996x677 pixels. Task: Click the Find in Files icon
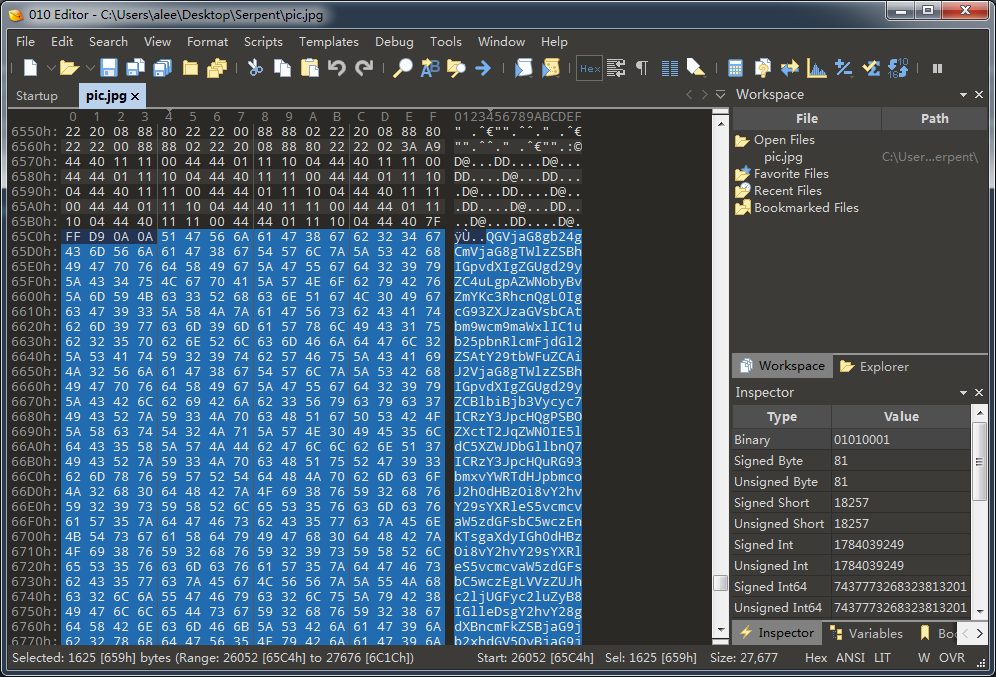pos(456,68)
